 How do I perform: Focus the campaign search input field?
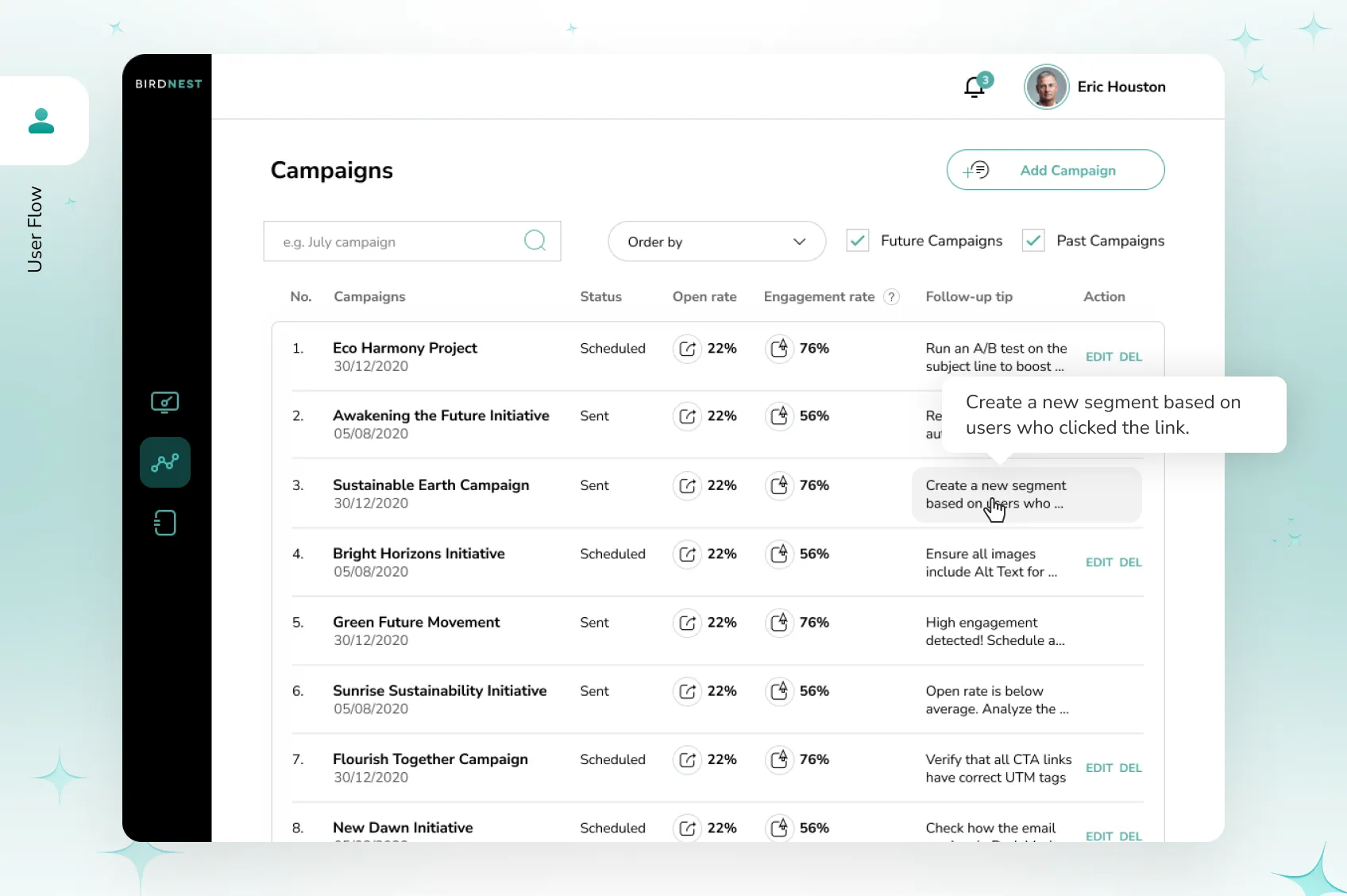(x=397, y=241)
